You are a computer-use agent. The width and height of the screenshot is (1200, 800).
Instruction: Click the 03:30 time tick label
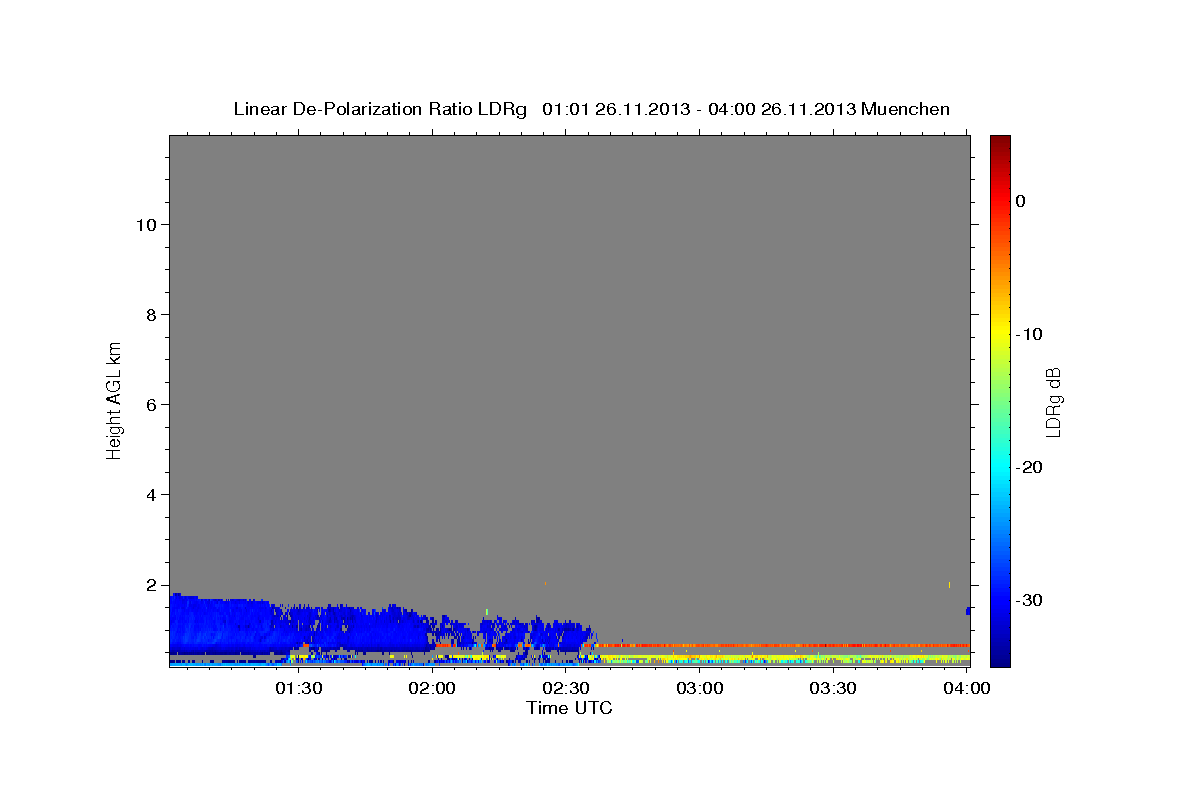(x=832, y=689)
